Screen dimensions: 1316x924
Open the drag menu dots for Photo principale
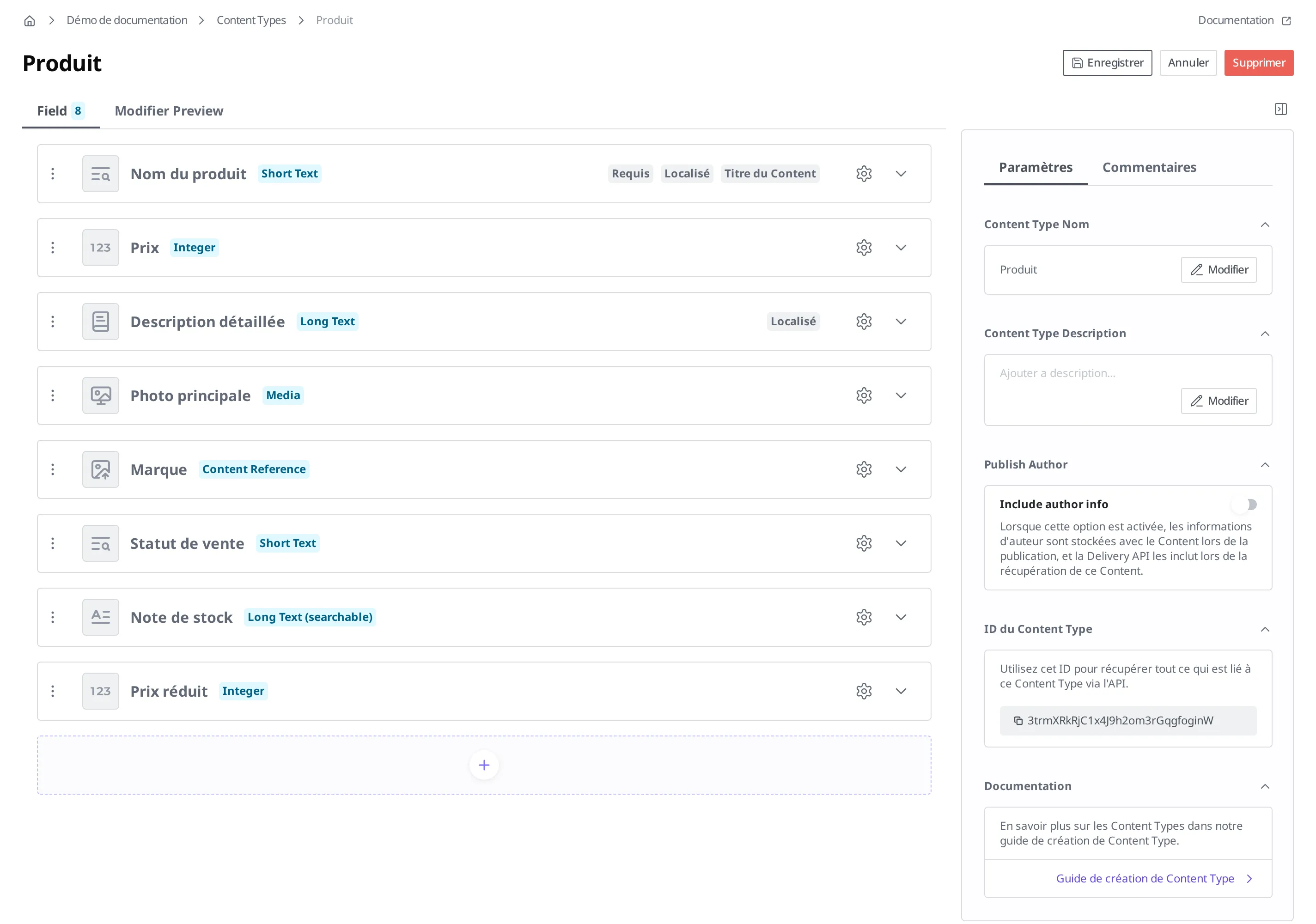click(53, 395)
